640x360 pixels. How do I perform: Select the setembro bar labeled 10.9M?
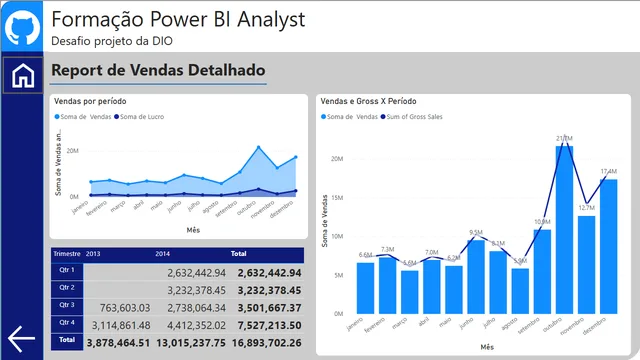pyautogui.click(x=542, y=272)
